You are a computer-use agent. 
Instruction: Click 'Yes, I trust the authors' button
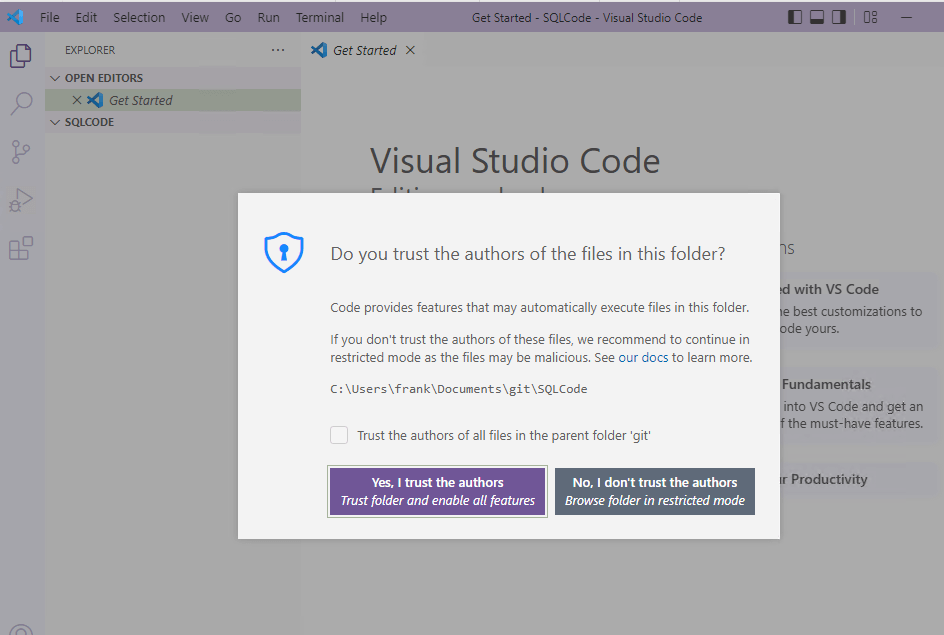click(x=437, y=491)
